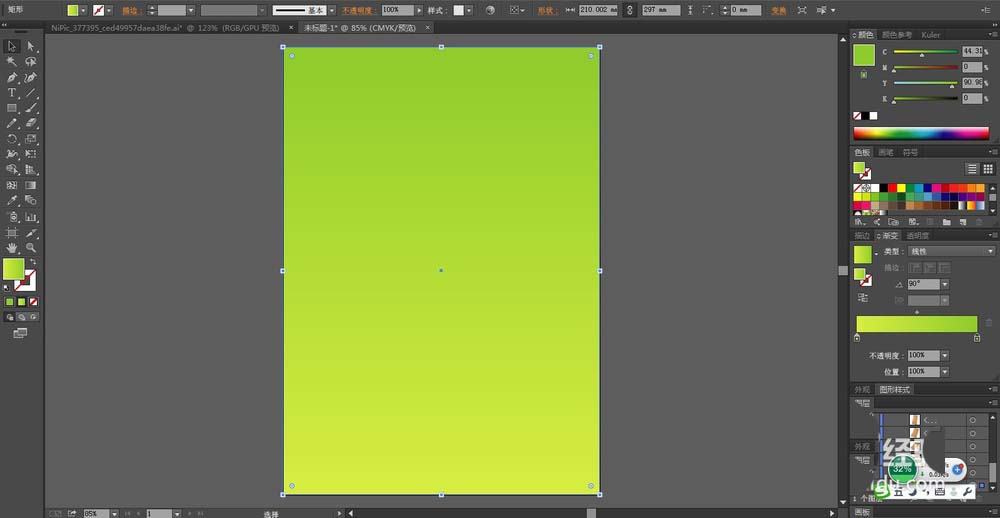This screenshot has height=518, width=1000.
Task: Select the Direct Selection tool
Action: coord(30,46)
